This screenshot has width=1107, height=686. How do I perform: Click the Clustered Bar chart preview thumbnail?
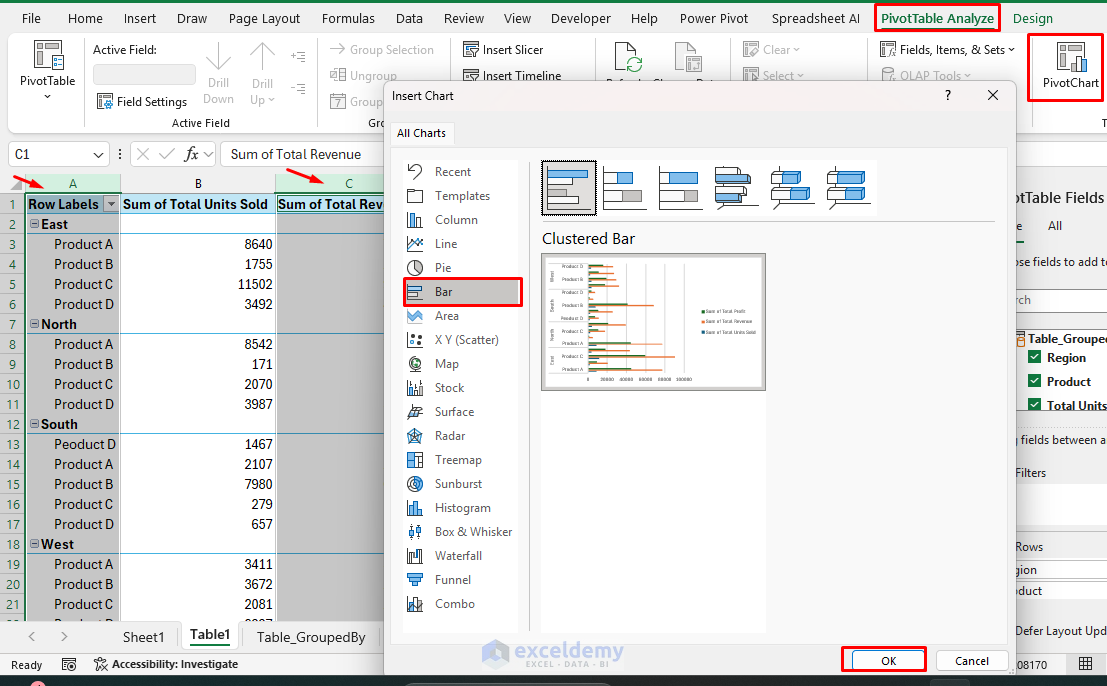[x=653, y=322]
